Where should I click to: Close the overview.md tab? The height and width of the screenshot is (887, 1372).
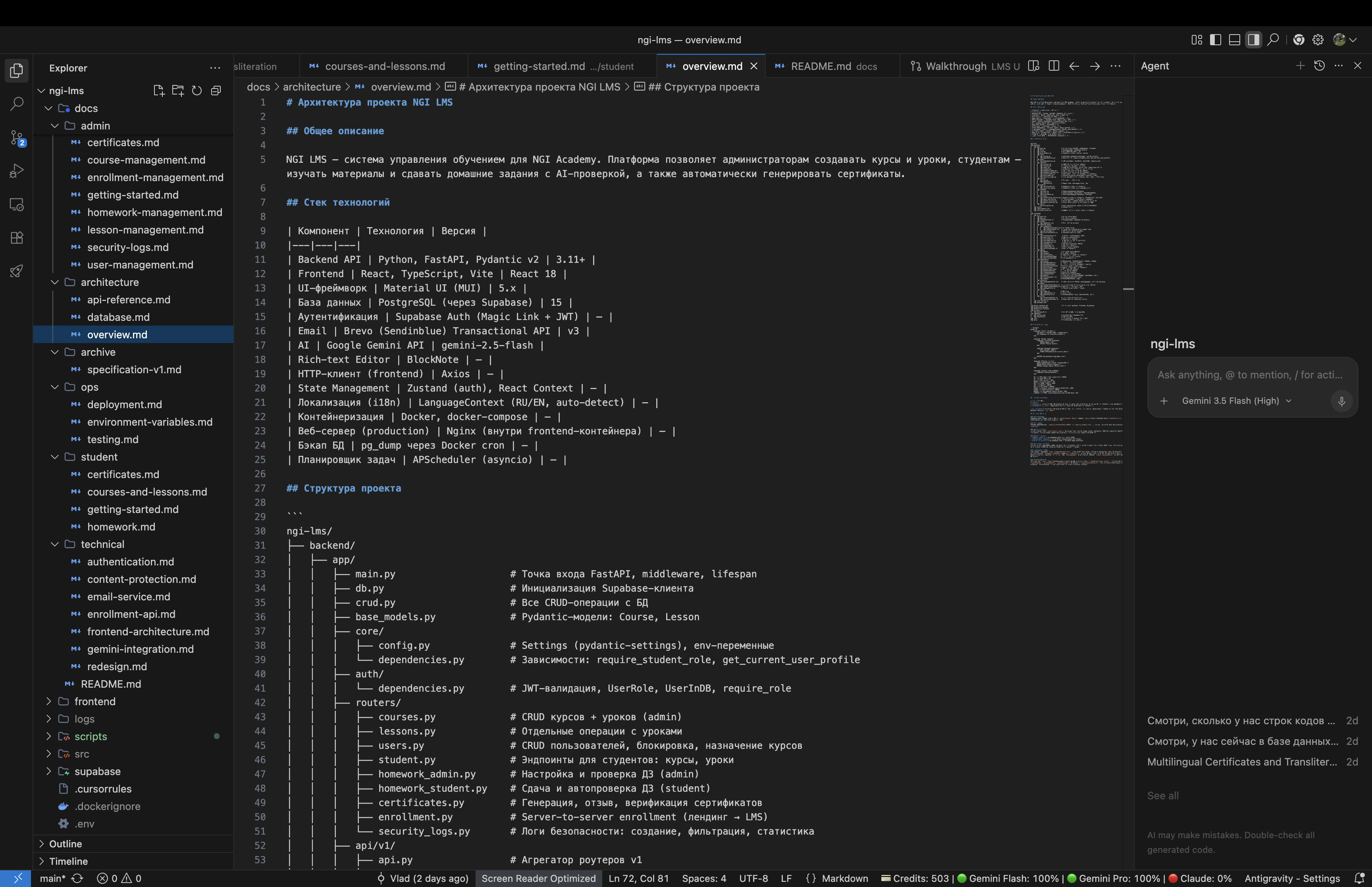tap(753, 66)
